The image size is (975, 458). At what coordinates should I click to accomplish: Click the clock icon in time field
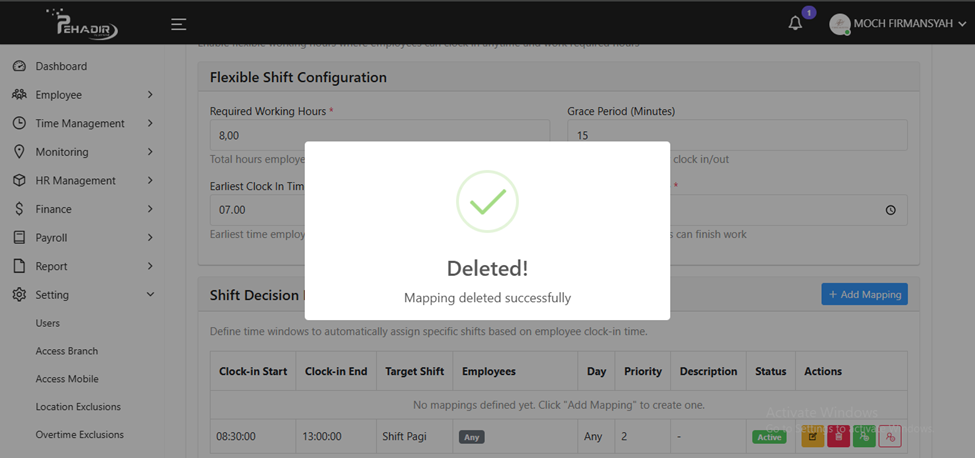(x=890, y=210)
